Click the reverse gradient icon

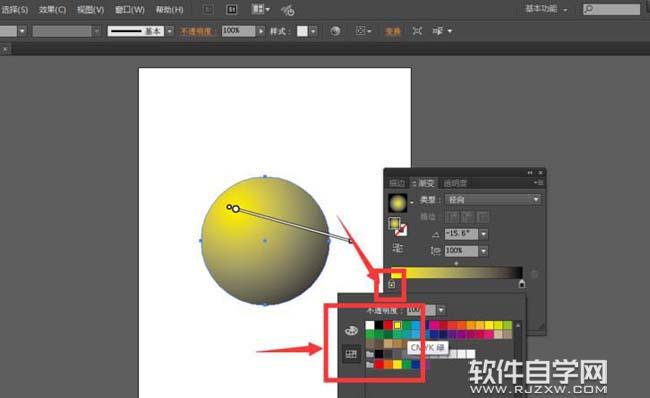click(x=398, y=248)
